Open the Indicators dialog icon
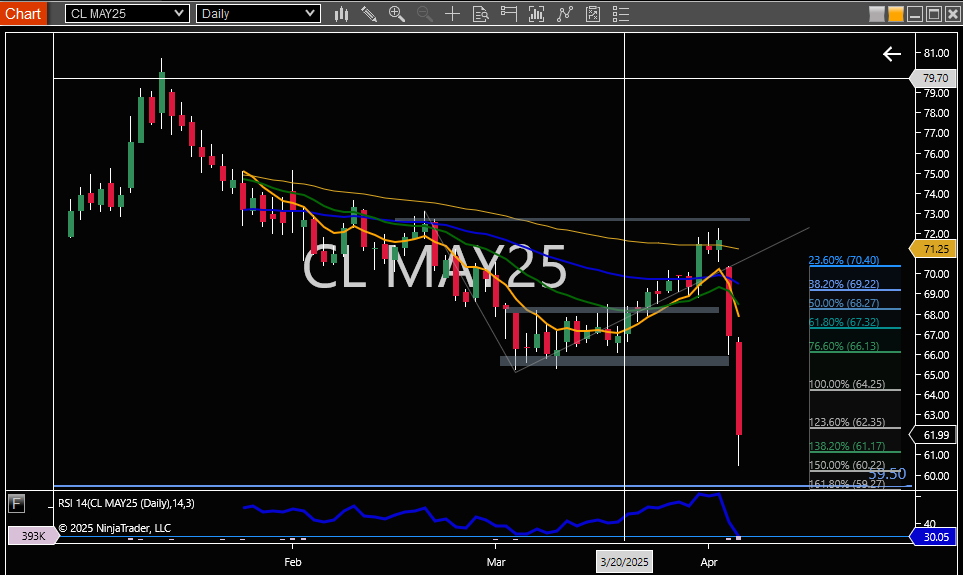The image size is (963, 575). pyautogui.click(x=564, y=14)
